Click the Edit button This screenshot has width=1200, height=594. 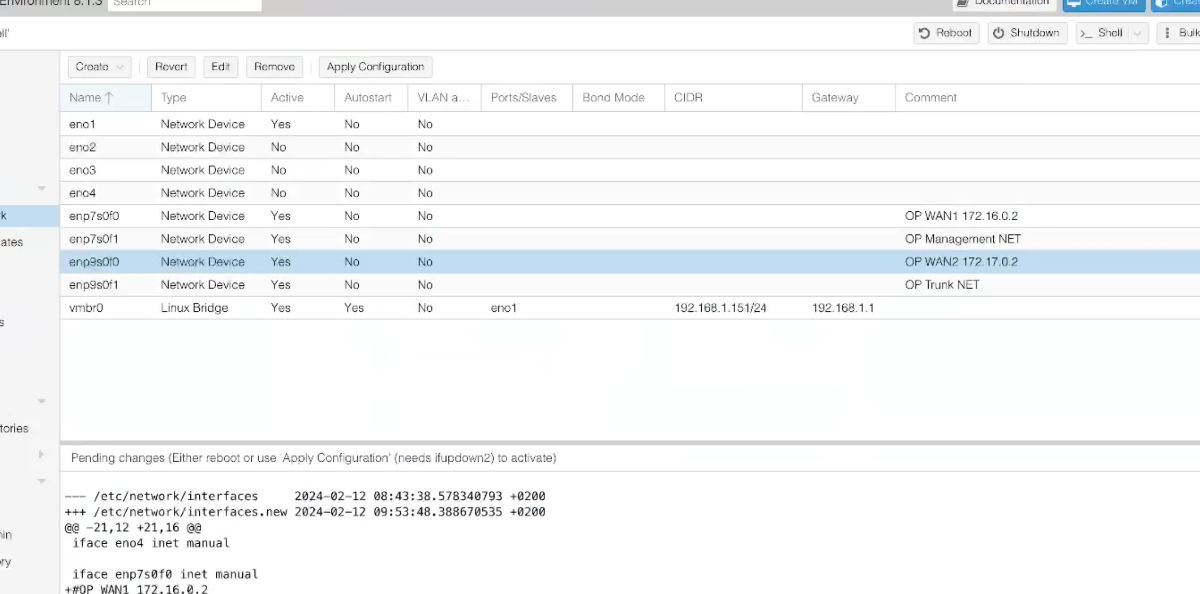[221, 67]
